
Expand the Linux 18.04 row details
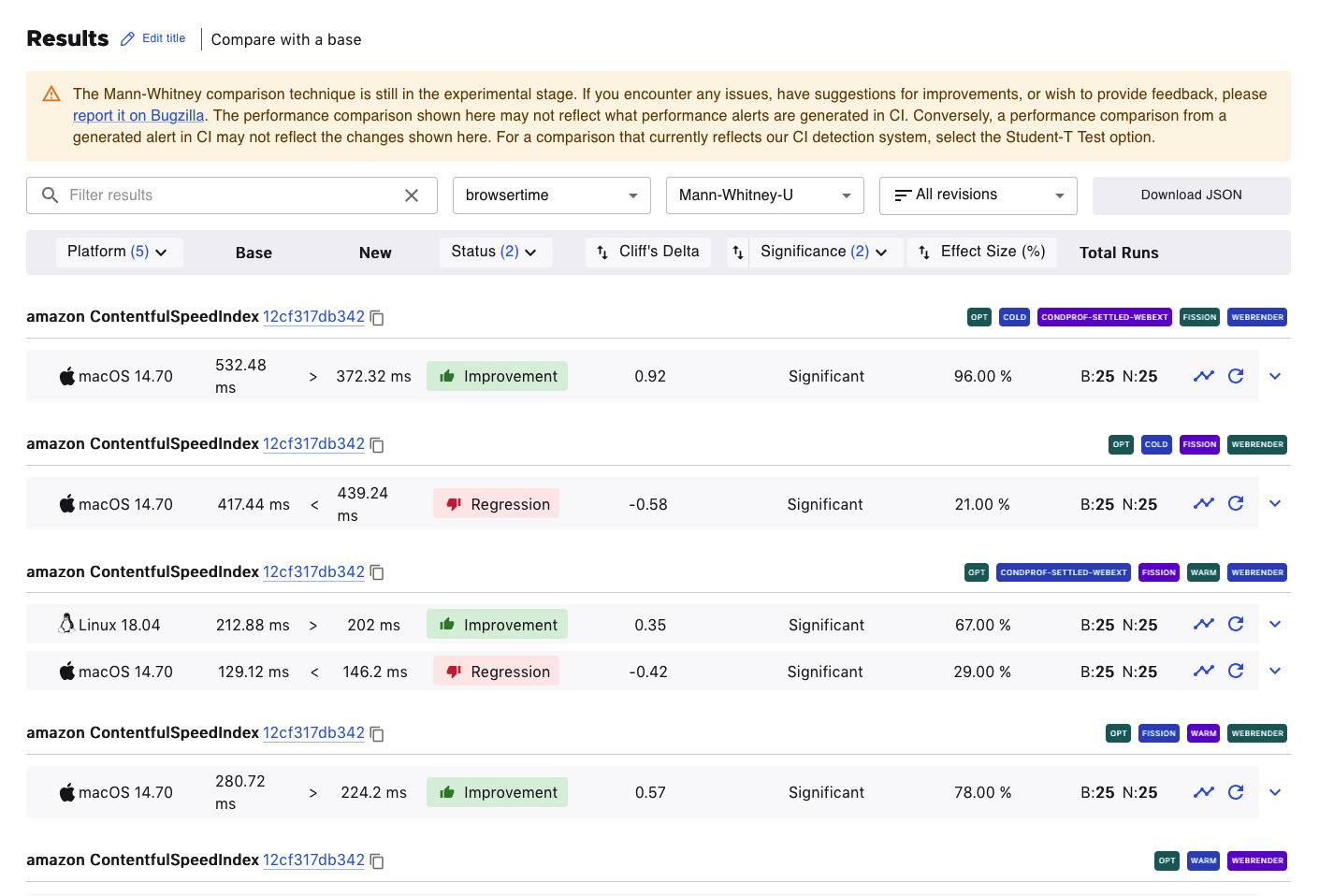[1275, 624]
